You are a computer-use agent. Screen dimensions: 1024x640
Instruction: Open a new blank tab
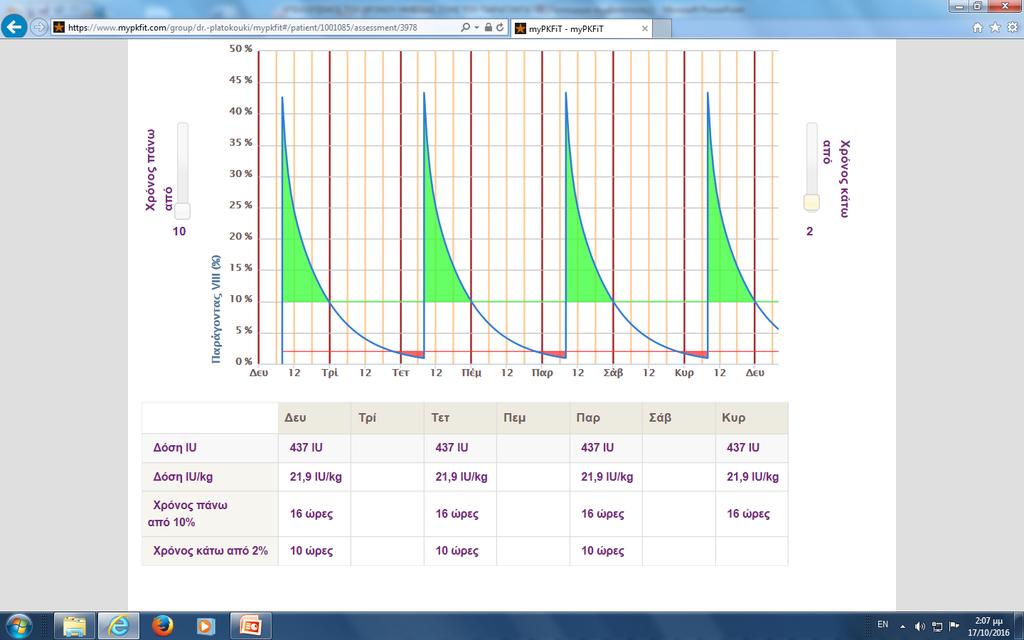coord(661,29)
